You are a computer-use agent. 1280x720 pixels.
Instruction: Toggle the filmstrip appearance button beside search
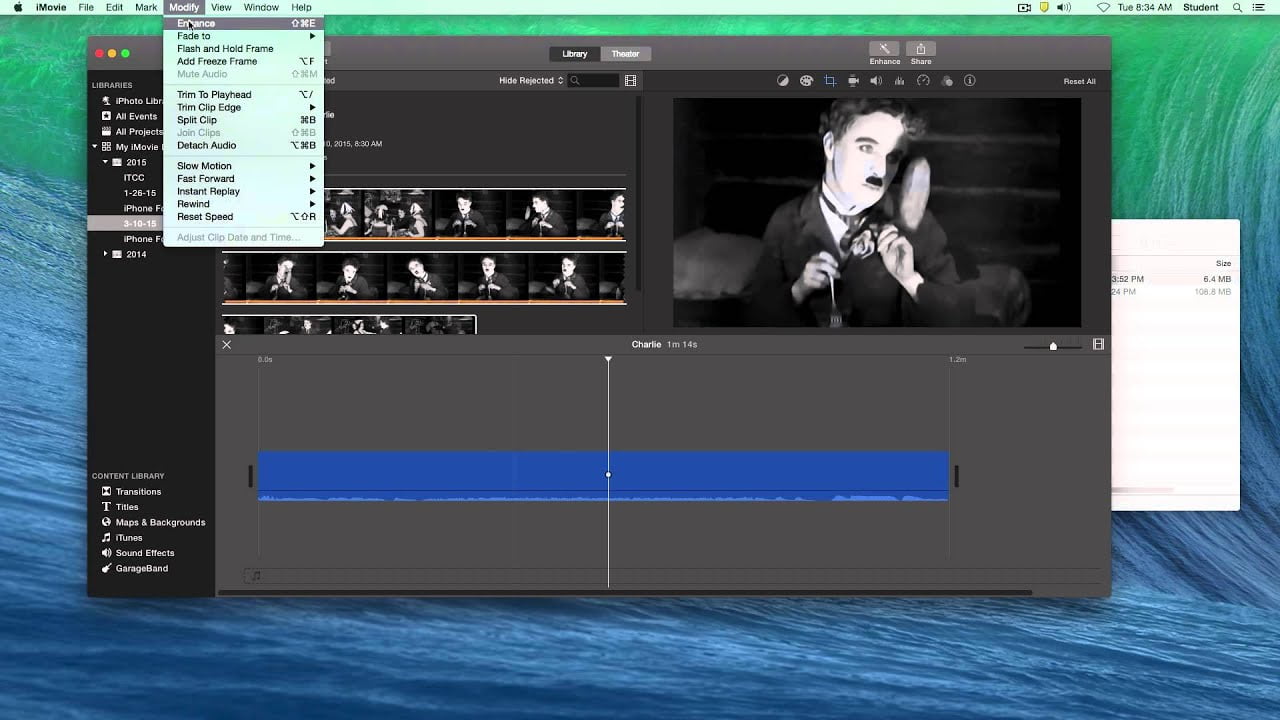click(630, 81)
